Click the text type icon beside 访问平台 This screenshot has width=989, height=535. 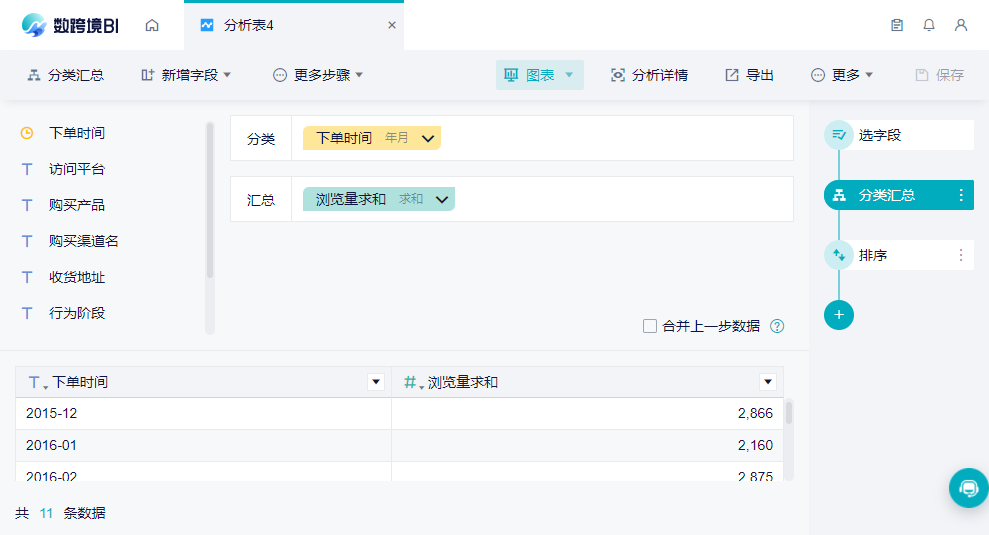pyautogui.click(x=26, y=169)
